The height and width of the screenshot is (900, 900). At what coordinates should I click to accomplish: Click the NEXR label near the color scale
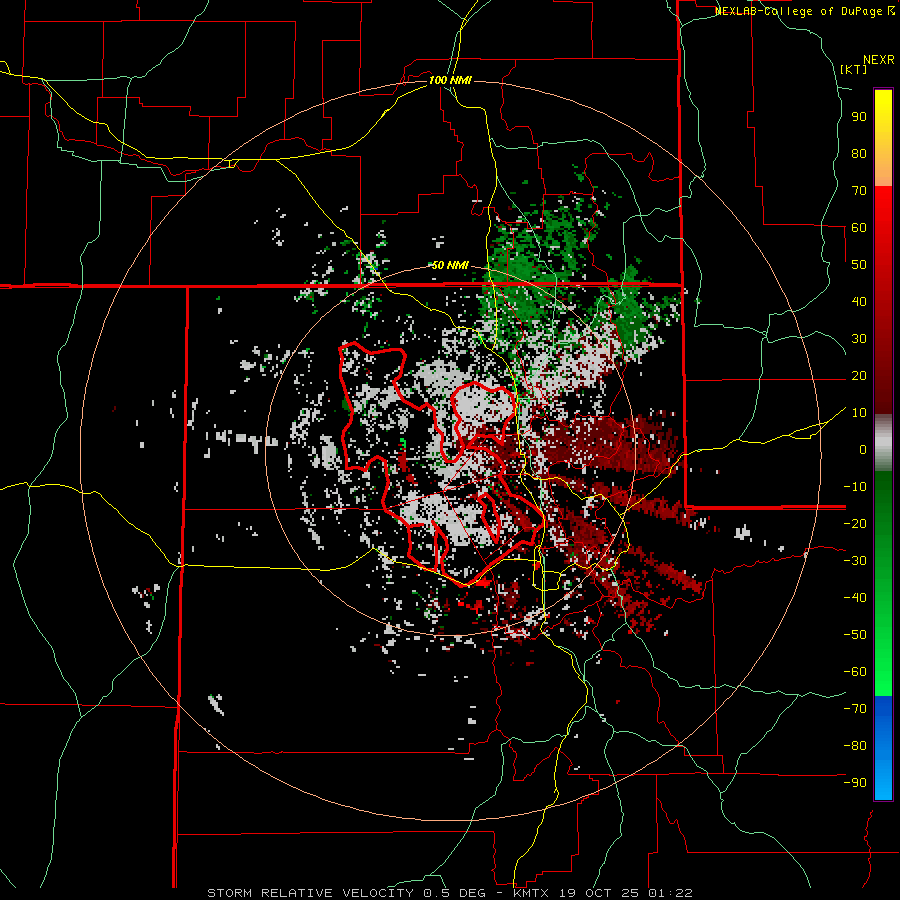coord(879,60)
